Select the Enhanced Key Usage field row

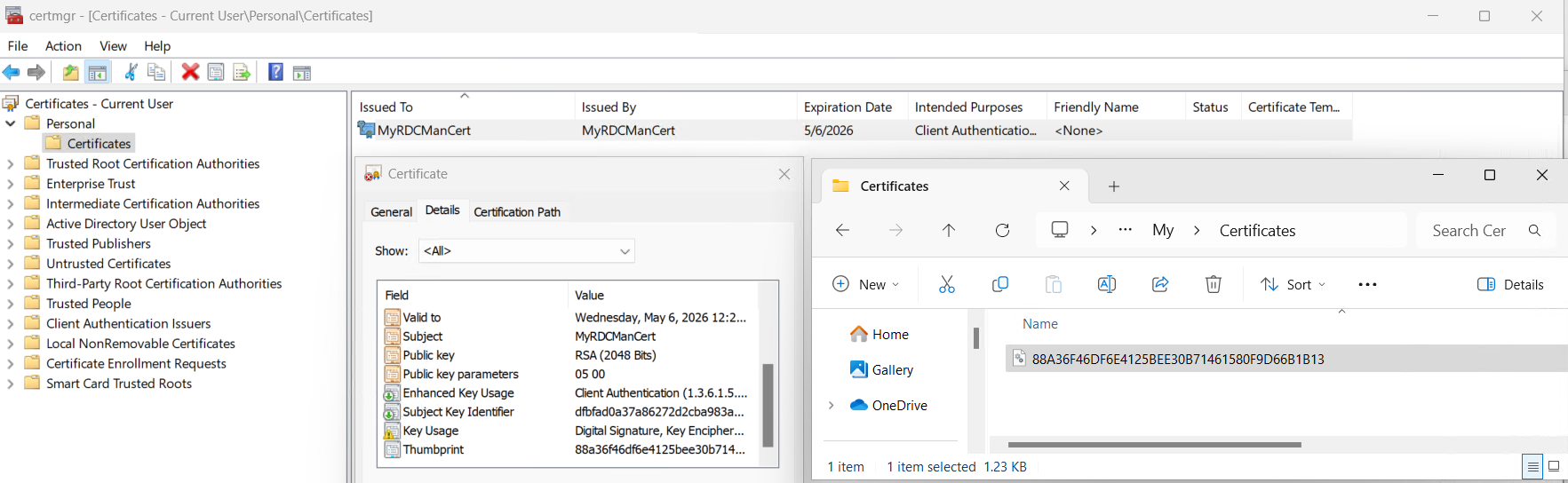point(569,392)
